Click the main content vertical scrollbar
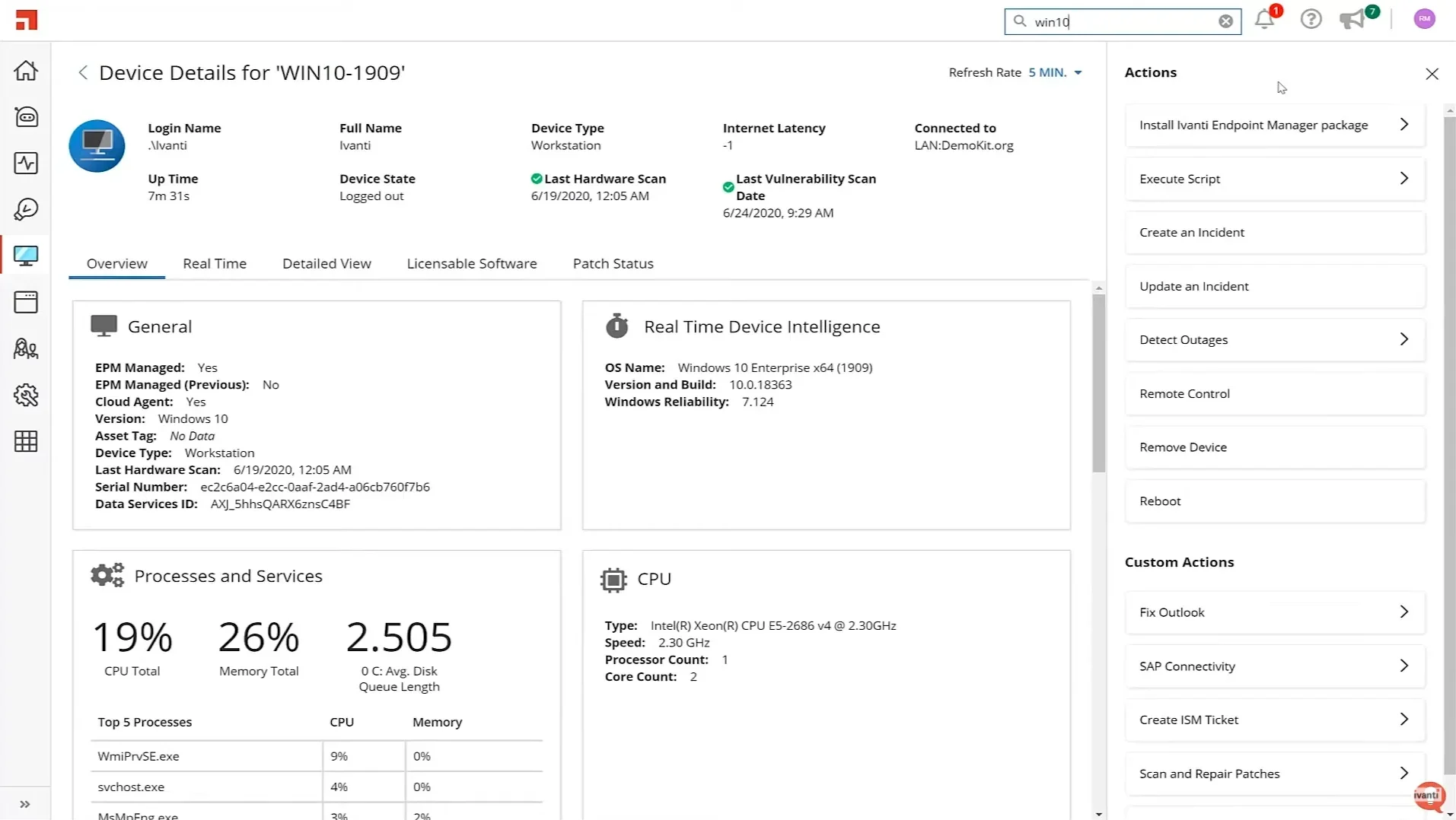Screen dimensions: 1456x820 coord(1098,384)
